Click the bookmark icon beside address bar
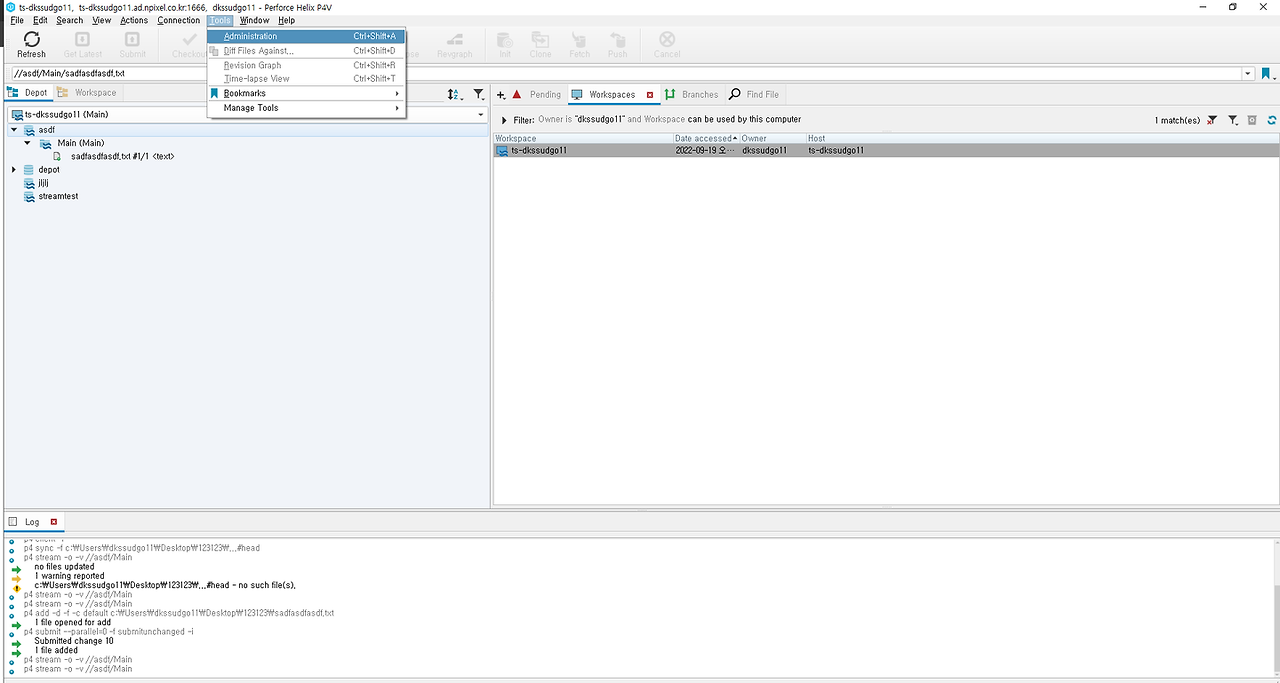1280x683 pixels. [1266, 74]
